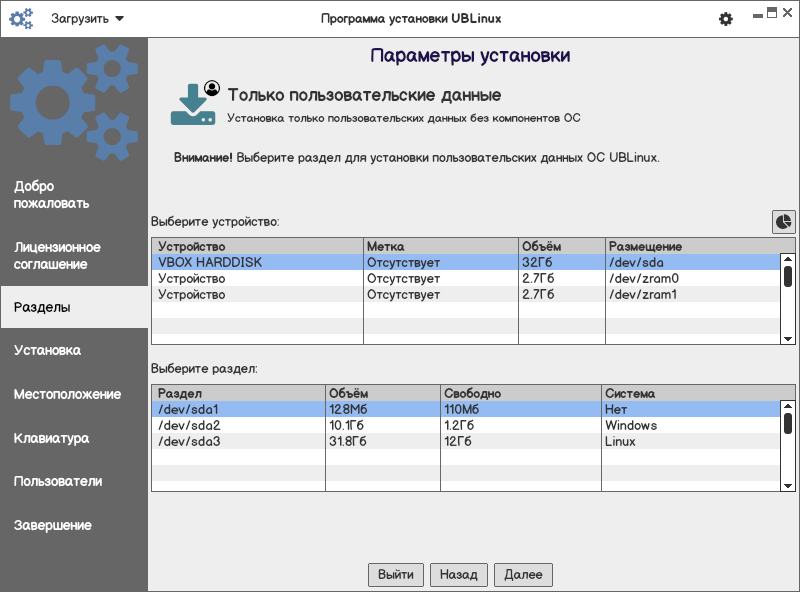The width and height of the screenshot is (800, 592).
Task: Sort devices by Метка column header
Action: [441, 246]
